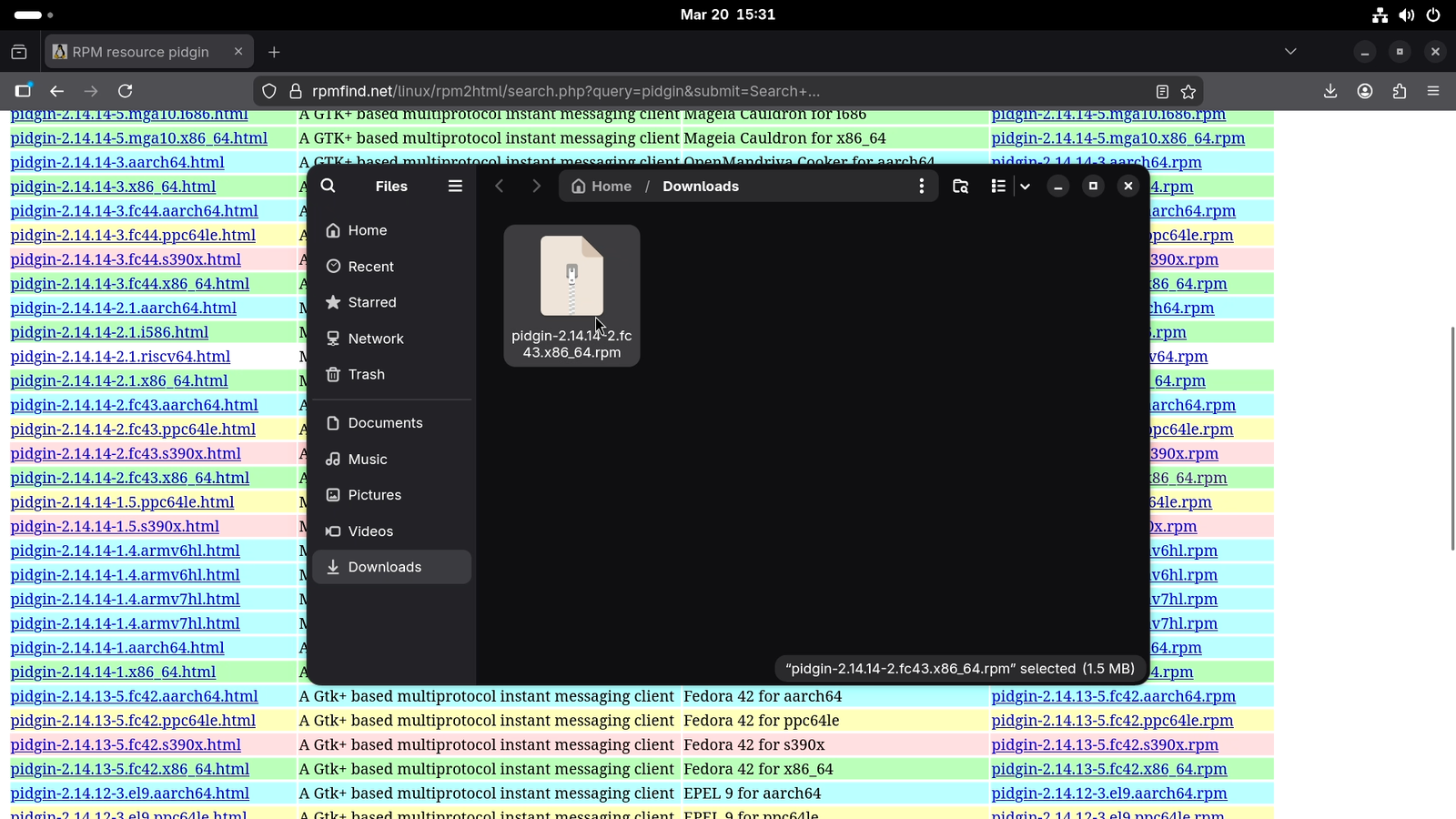Open search in the Files window
1456x819 pixels.
click(x=329, y=186)
